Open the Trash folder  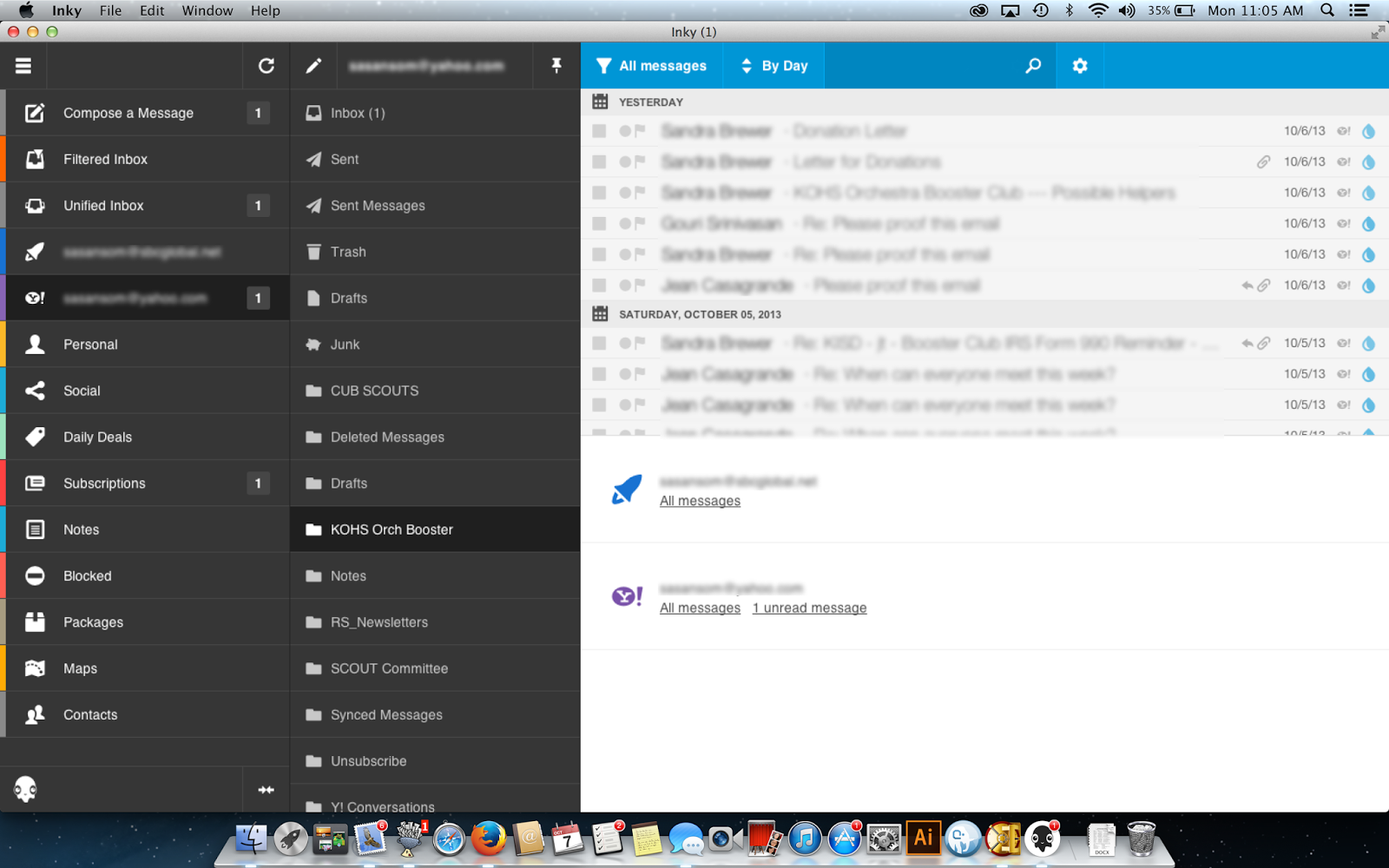tap(435, 252)
